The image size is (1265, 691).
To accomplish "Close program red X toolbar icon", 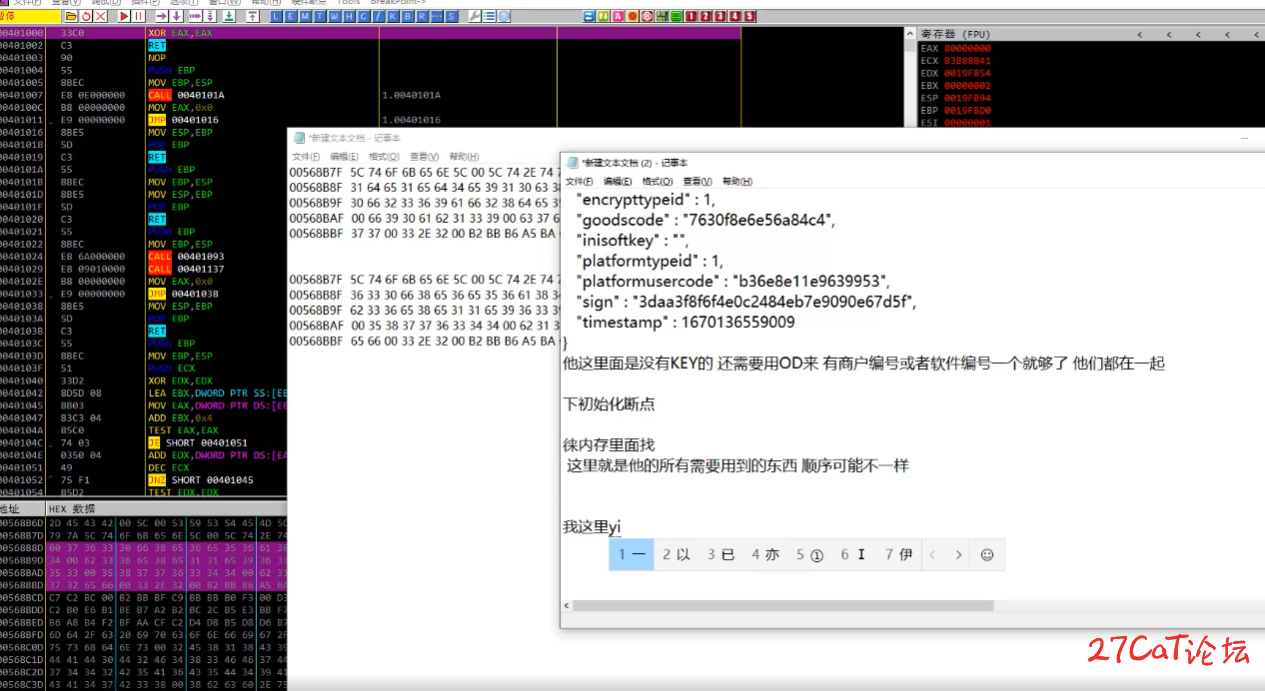I will coord(100,16).
